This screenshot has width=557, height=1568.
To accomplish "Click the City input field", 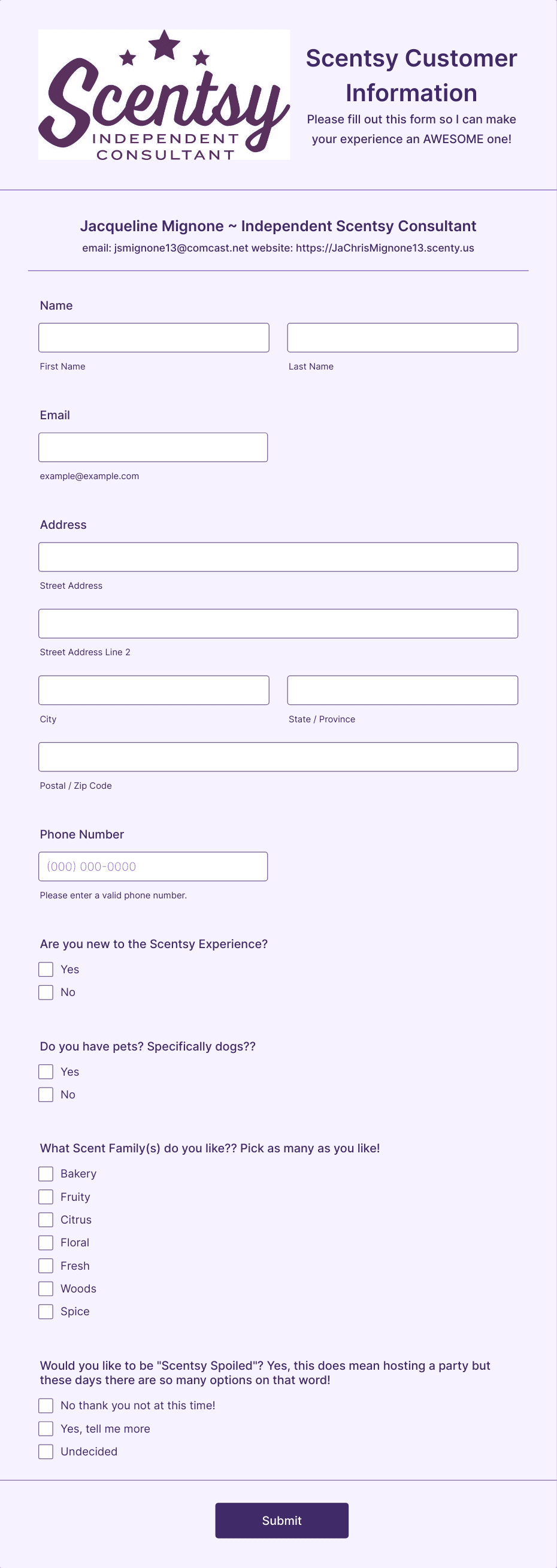I will 154,690.
